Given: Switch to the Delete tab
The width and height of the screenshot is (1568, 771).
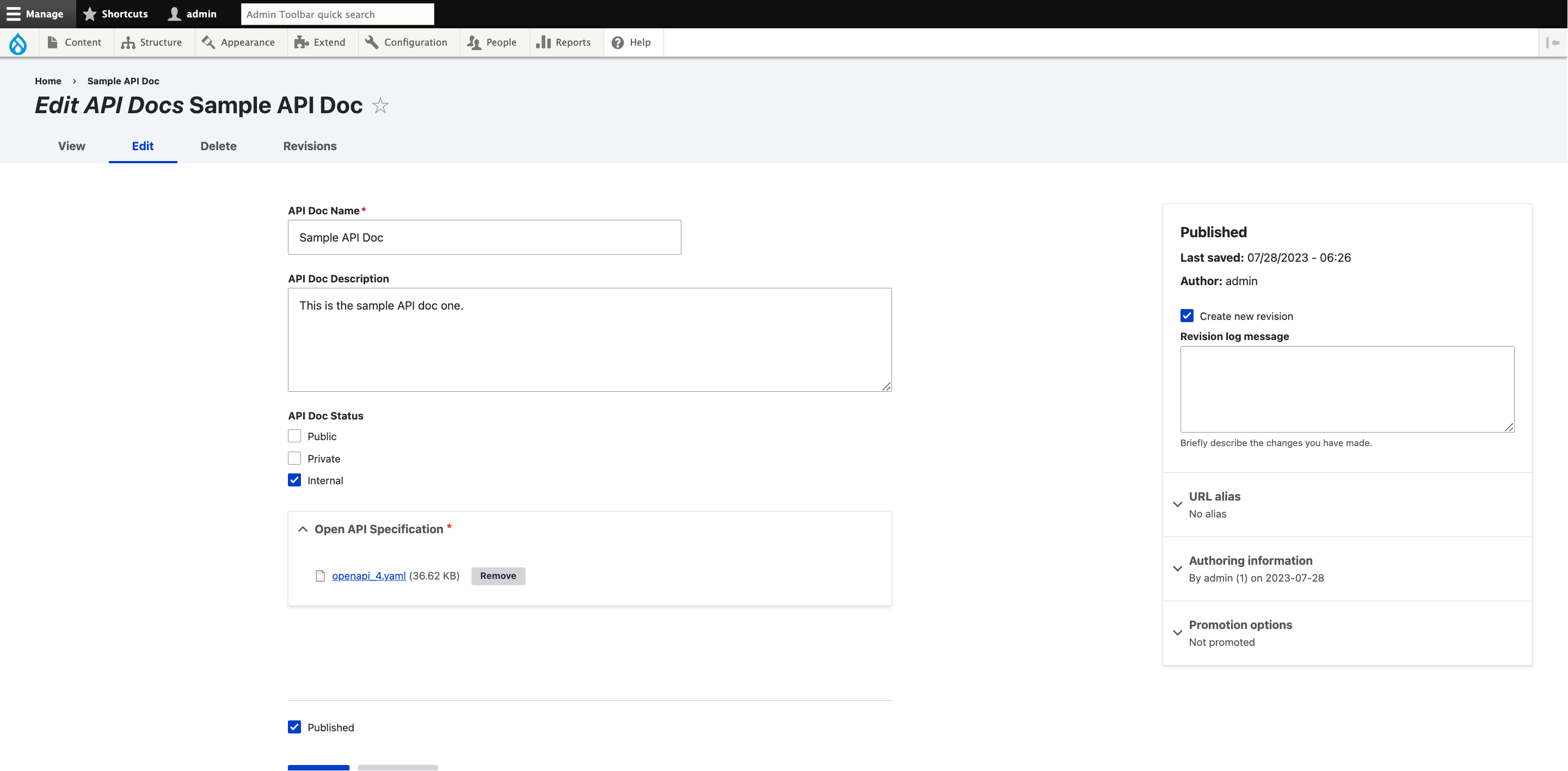Looking at the screenshot, I should pyautogui.click(x=218, y=146).
